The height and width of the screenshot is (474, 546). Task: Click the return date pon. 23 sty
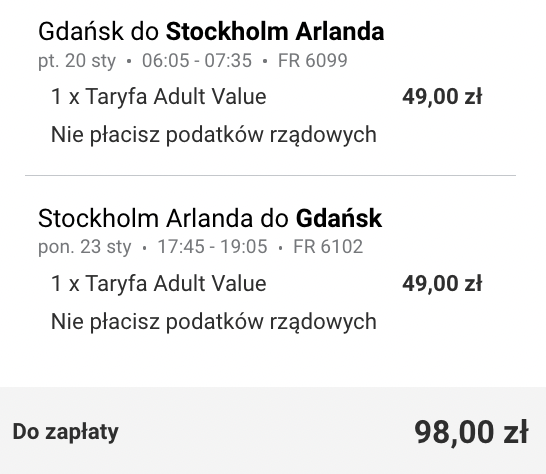[x=85, y=247]
